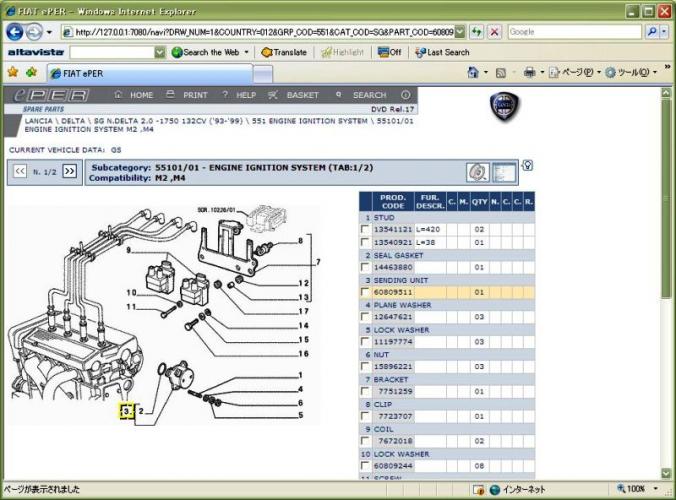Open the 100% zoom level dropdown

coord(656,489)
